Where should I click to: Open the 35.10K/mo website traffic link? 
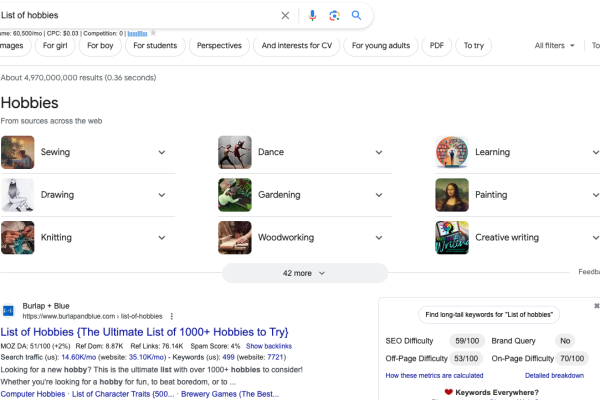(146, 357)
